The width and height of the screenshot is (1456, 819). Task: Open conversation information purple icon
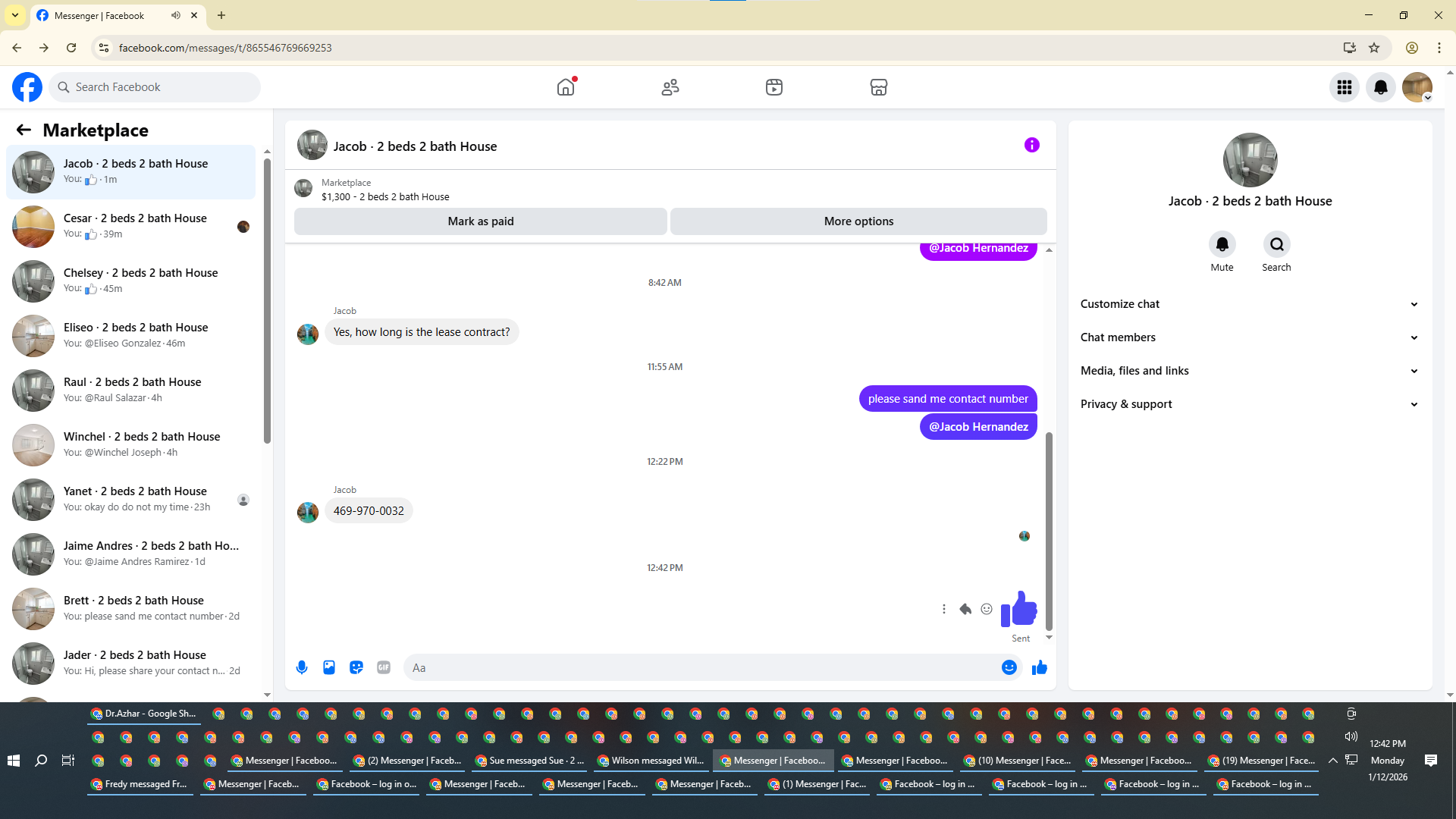coord(1032,145)
